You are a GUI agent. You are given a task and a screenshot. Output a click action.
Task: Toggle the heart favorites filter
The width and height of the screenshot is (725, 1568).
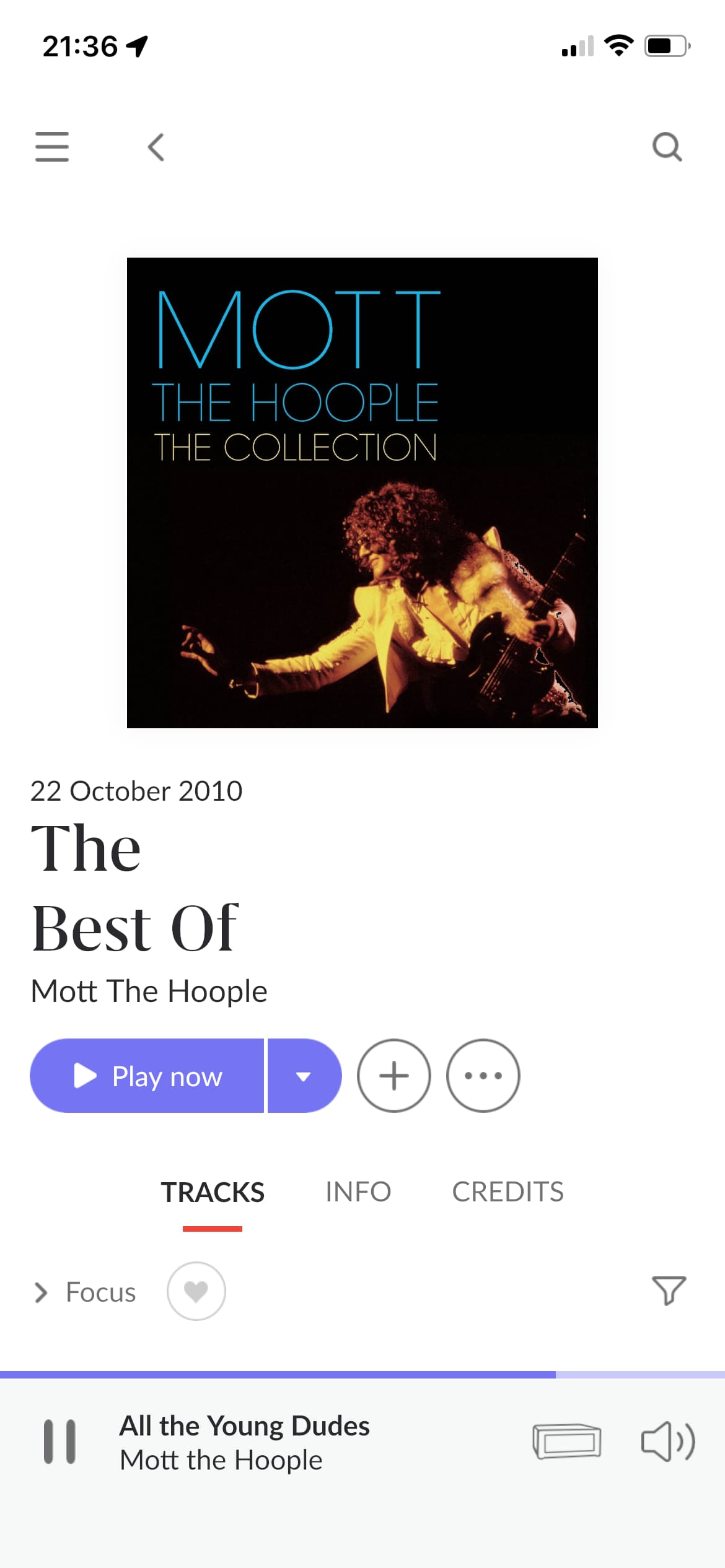click(x=196, y=1291)
